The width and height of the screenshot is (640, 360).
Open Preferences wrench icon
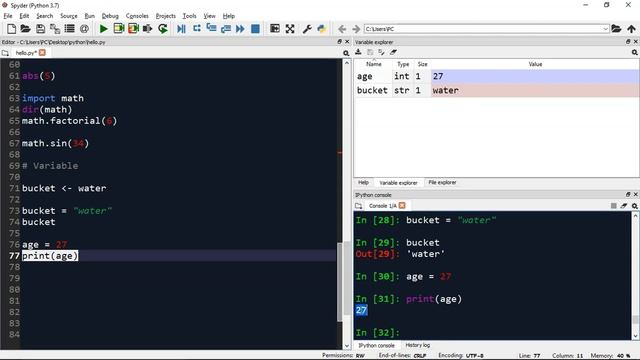[x=307, y=29]
